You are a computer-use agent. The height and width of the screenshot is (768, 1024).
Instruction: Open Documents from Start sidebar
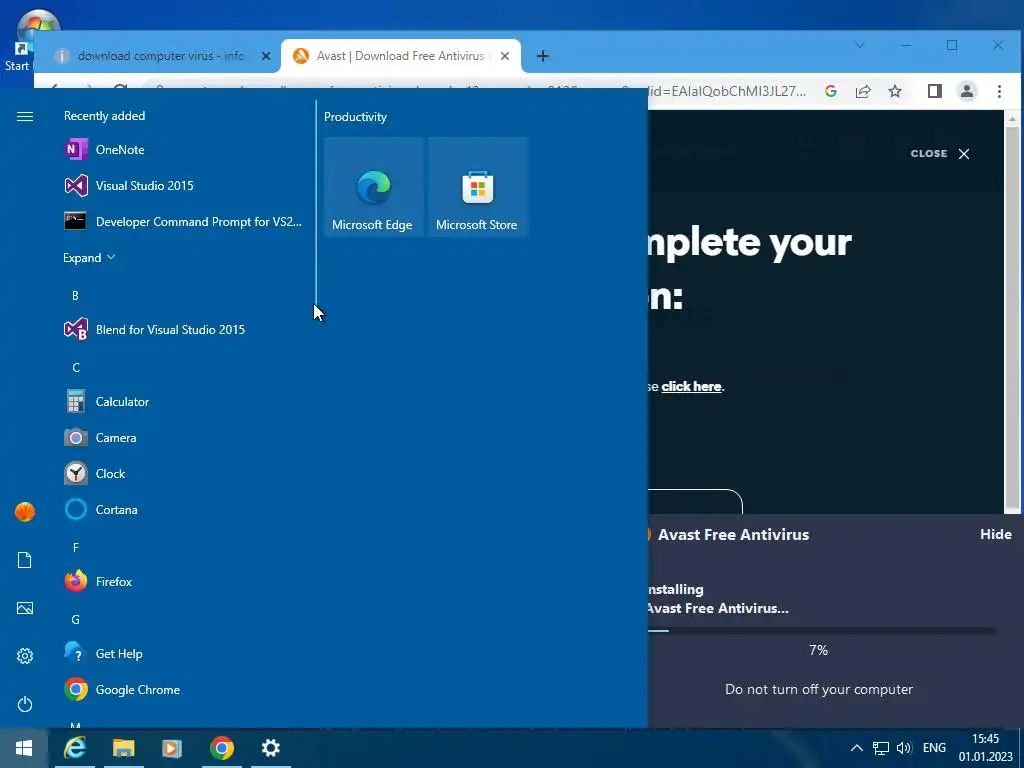[25, 560]
